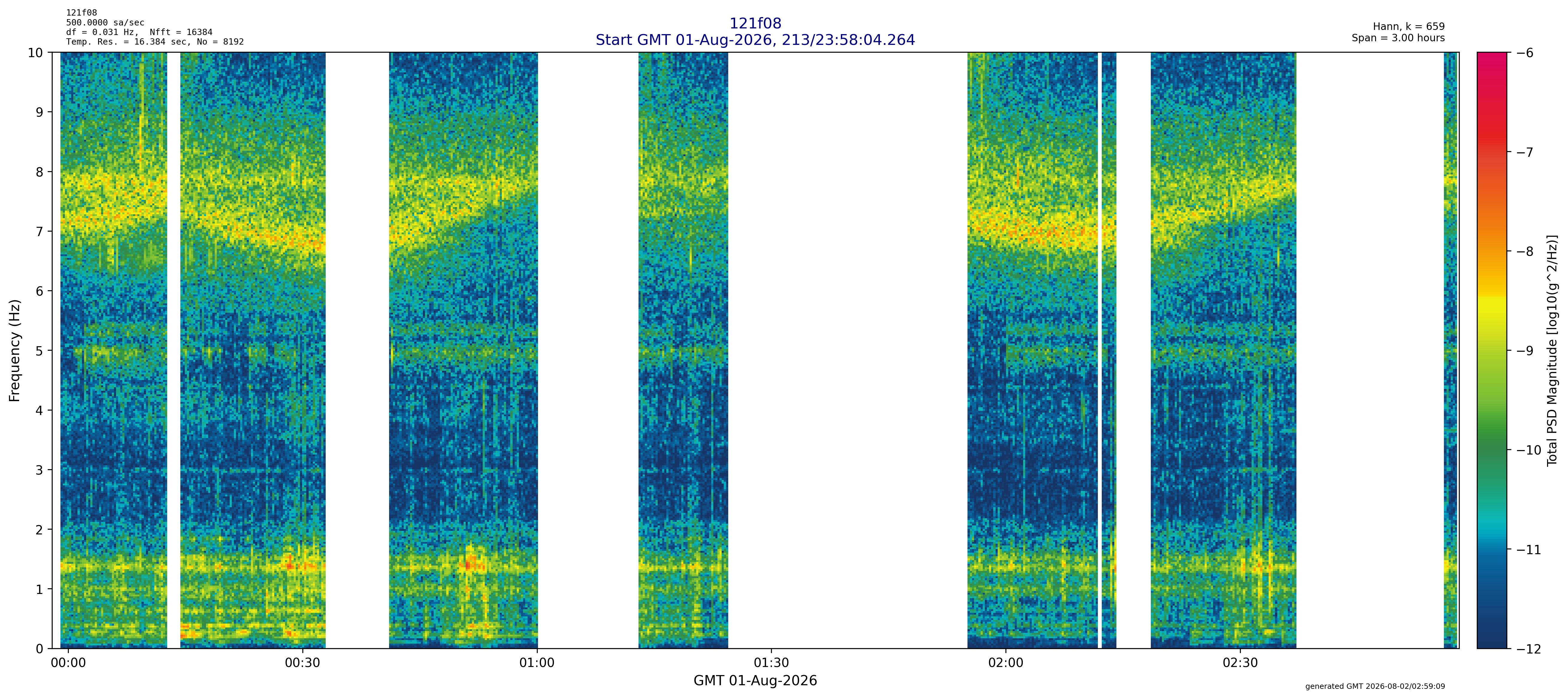
Task: Select the "02:00" time axis tick label
Action: (x=1005, y=663)
